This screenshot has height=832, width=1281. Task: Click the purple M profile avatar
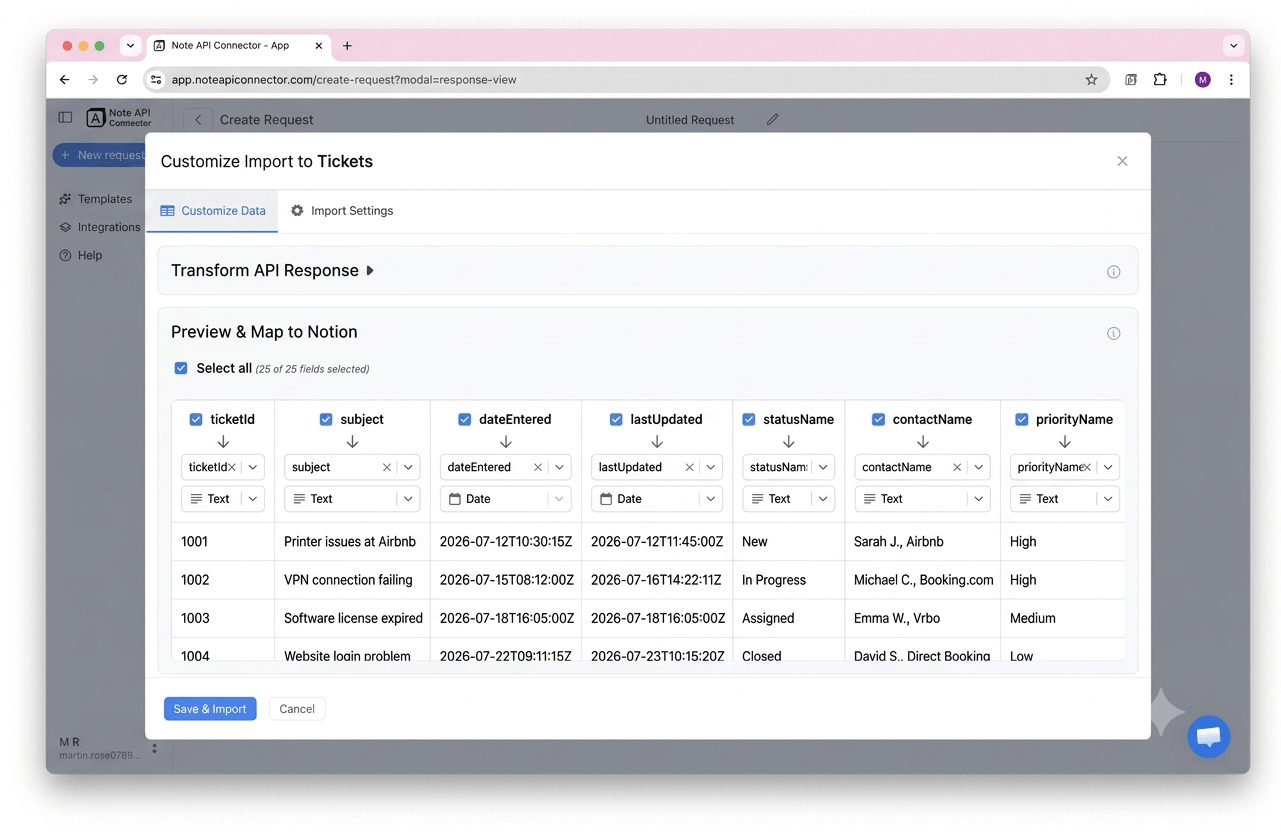click(x=1202, y=80)
